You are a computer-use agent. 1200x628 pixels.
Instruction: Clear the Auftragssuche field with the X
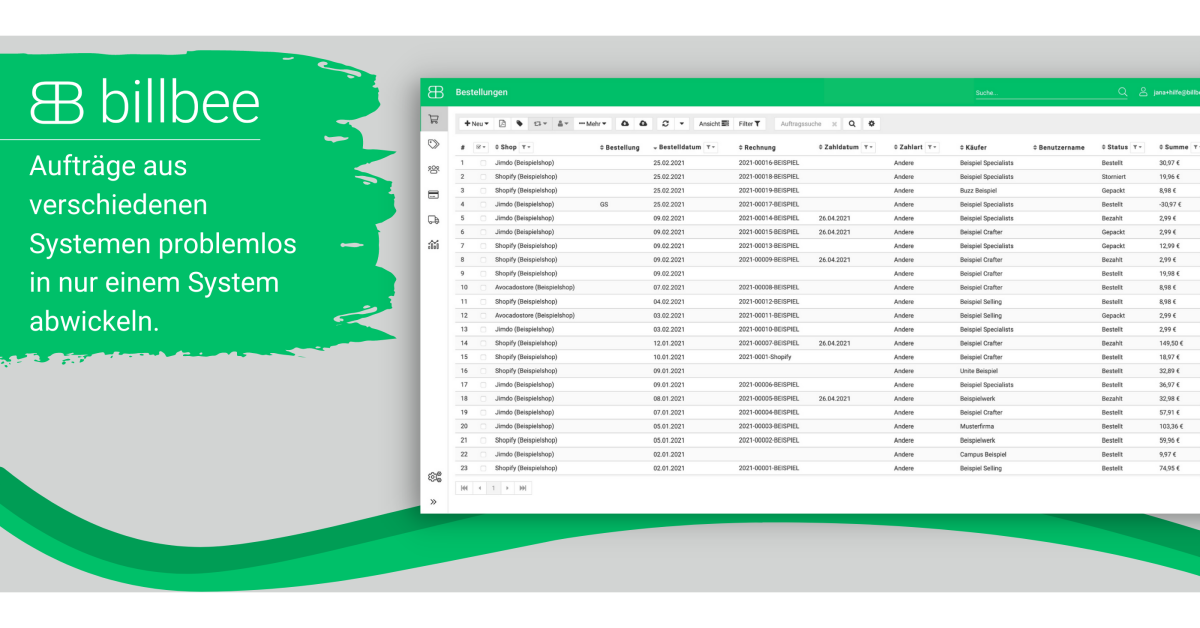point(834,124)
